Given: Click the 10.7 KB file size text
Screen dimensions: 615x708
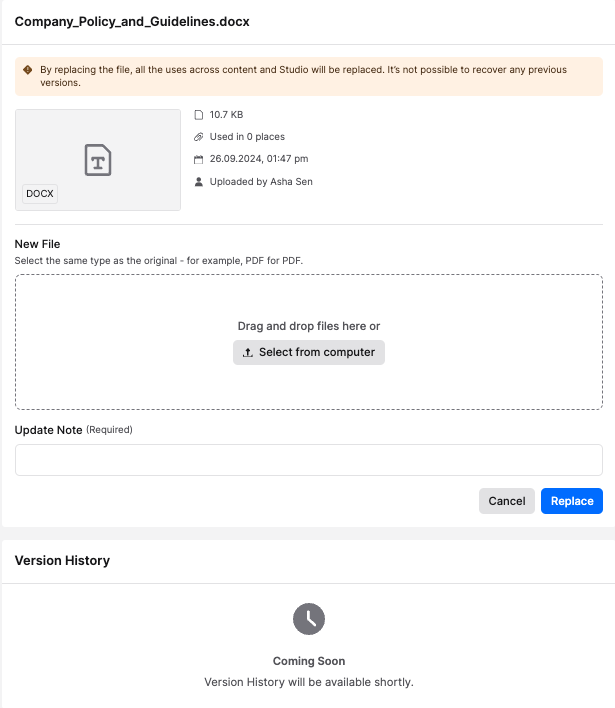Looking at the screenshot, I should pos(226,115).
